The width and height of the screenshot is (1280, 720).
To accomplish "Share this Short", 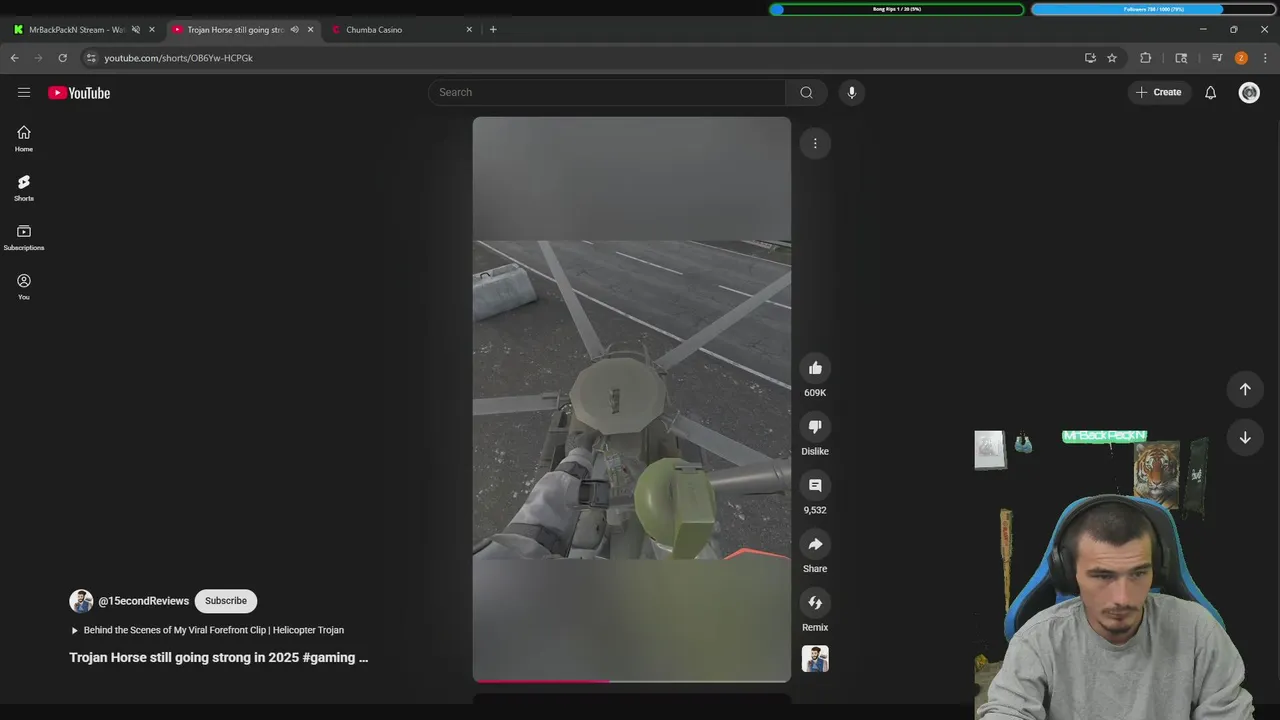I will point(815,544).
